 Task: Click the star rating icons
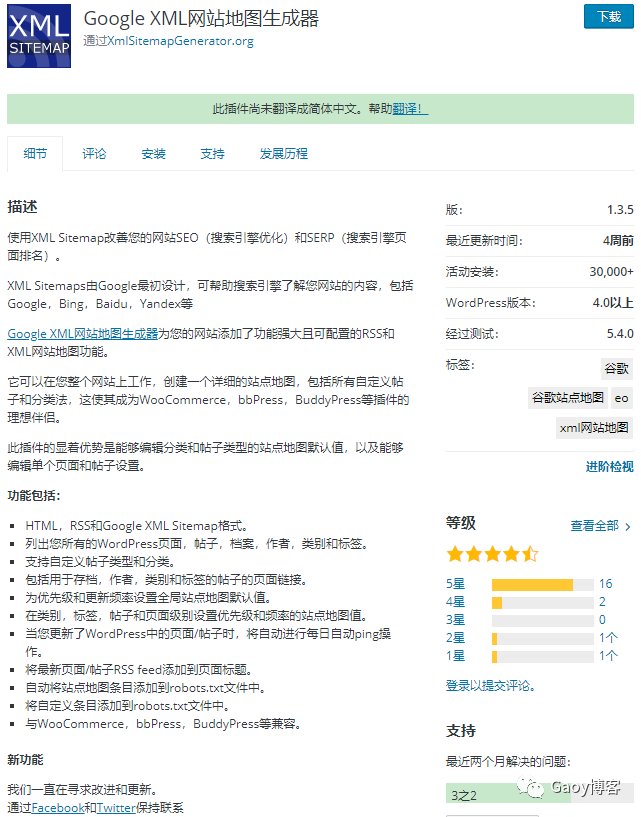coord(492,554)
